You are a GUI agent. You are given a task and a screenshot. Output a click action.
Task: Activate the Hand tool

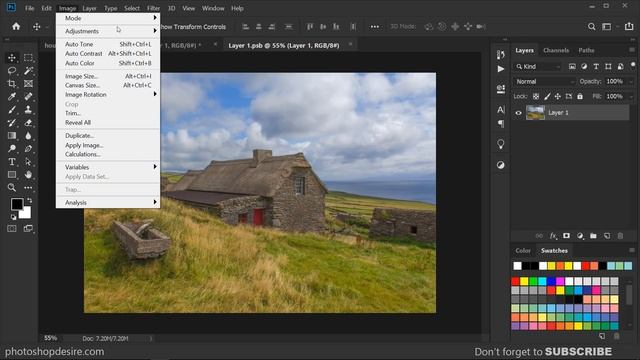coord(28,175)
